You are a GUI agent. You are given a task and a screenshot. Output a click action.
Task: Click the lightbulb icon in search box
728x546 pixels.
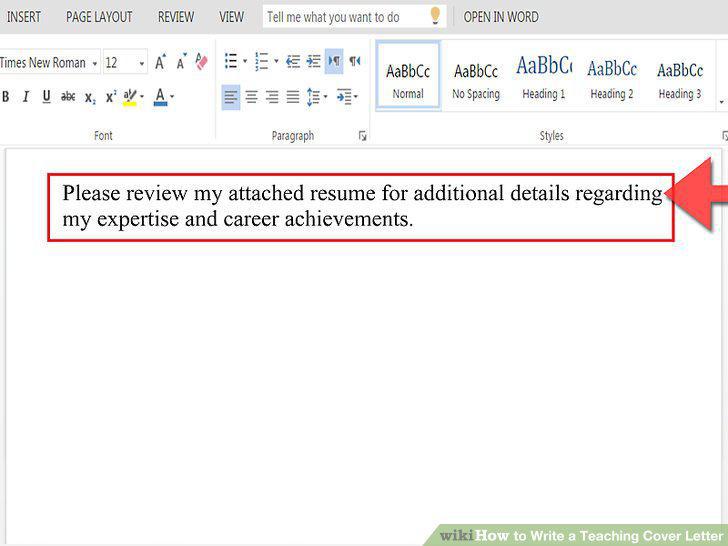(435, 16)
